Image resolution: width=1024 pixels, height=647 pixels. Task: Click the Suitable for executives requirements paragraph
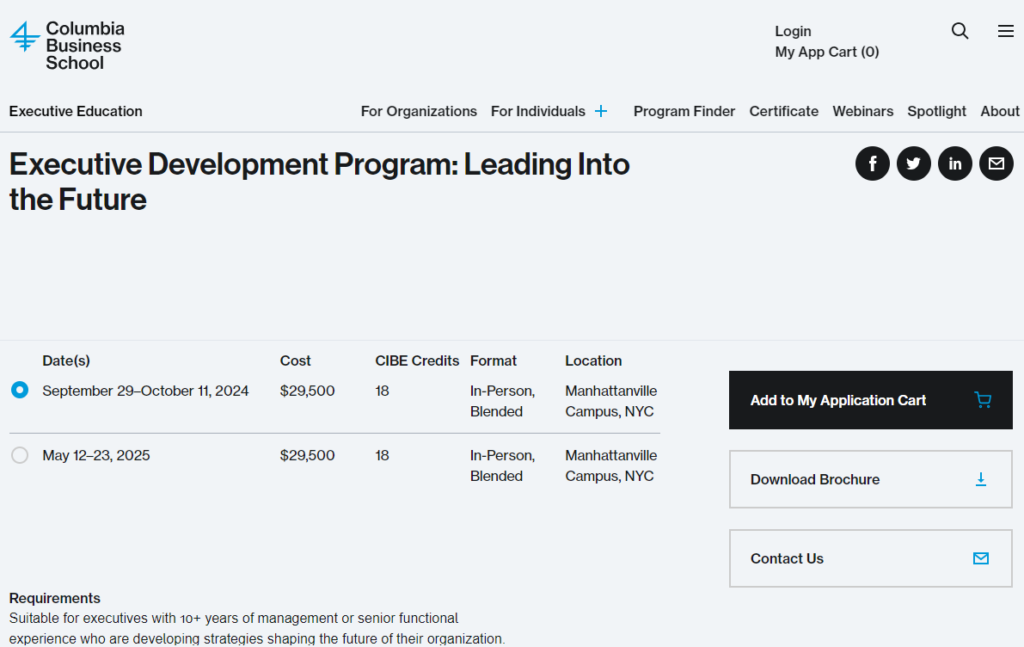pos(257,628)
